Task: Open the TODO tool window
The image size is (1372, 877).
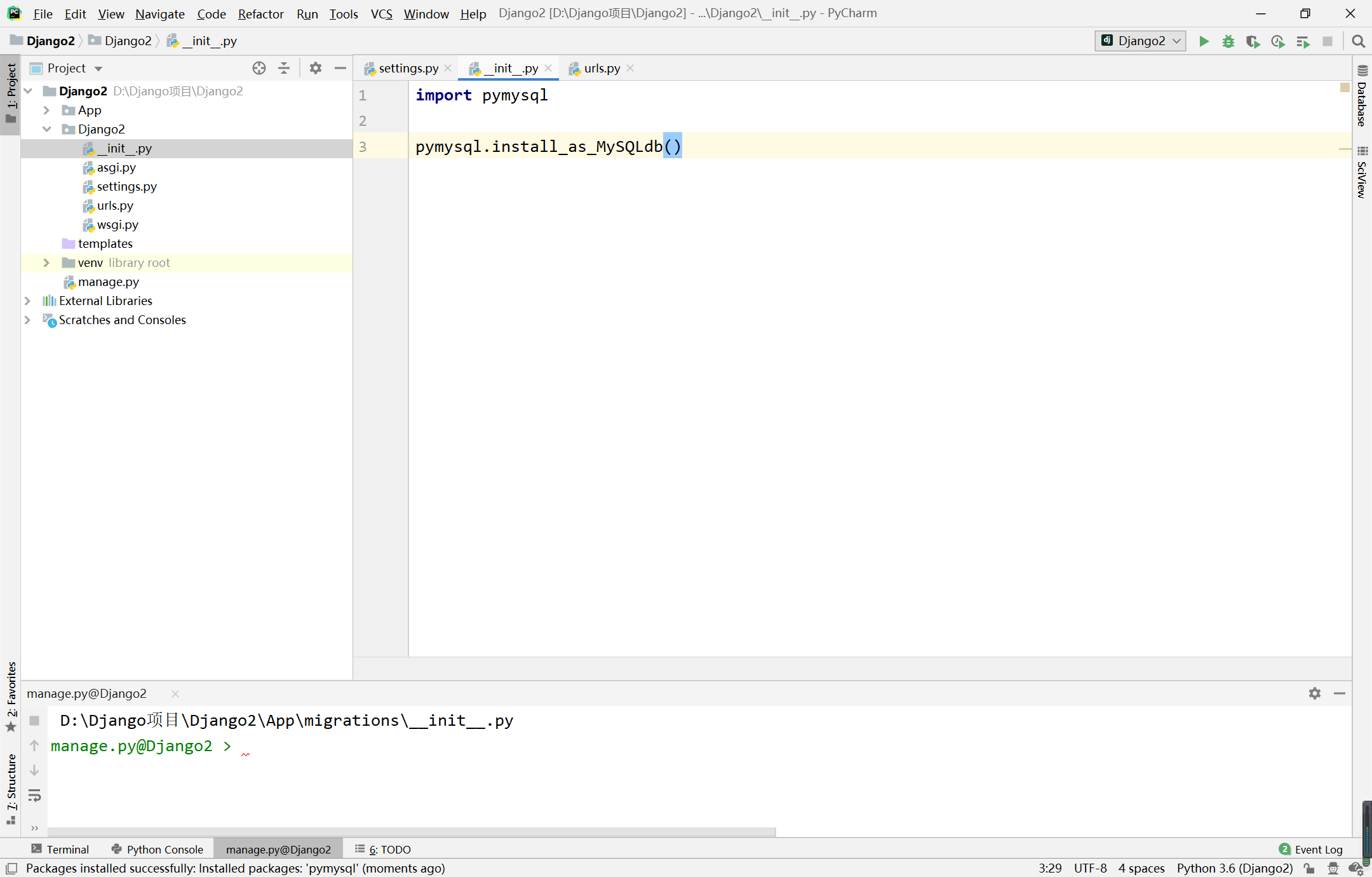Action: point(383,849)
